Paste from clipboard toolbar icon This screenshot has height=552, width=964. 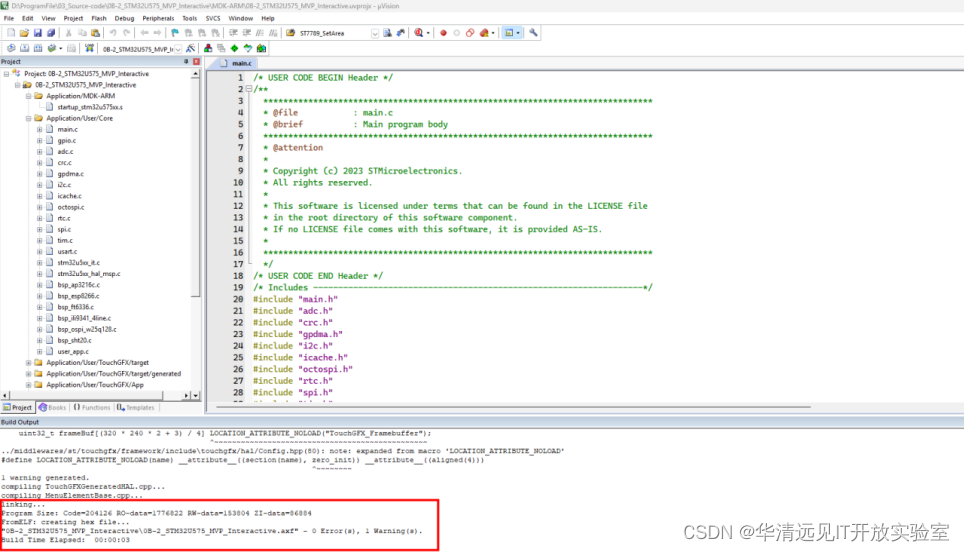tap(95, 33)
